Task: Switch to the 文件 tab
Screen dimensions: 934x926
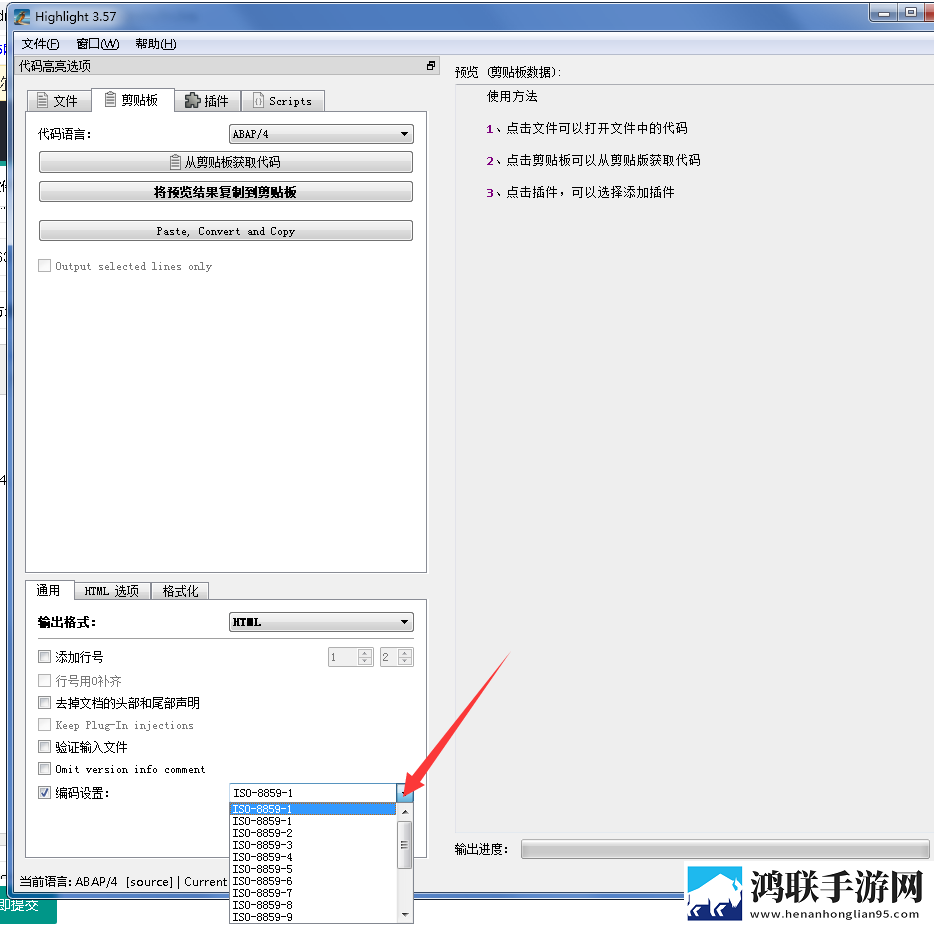Action: click(59, 101)
